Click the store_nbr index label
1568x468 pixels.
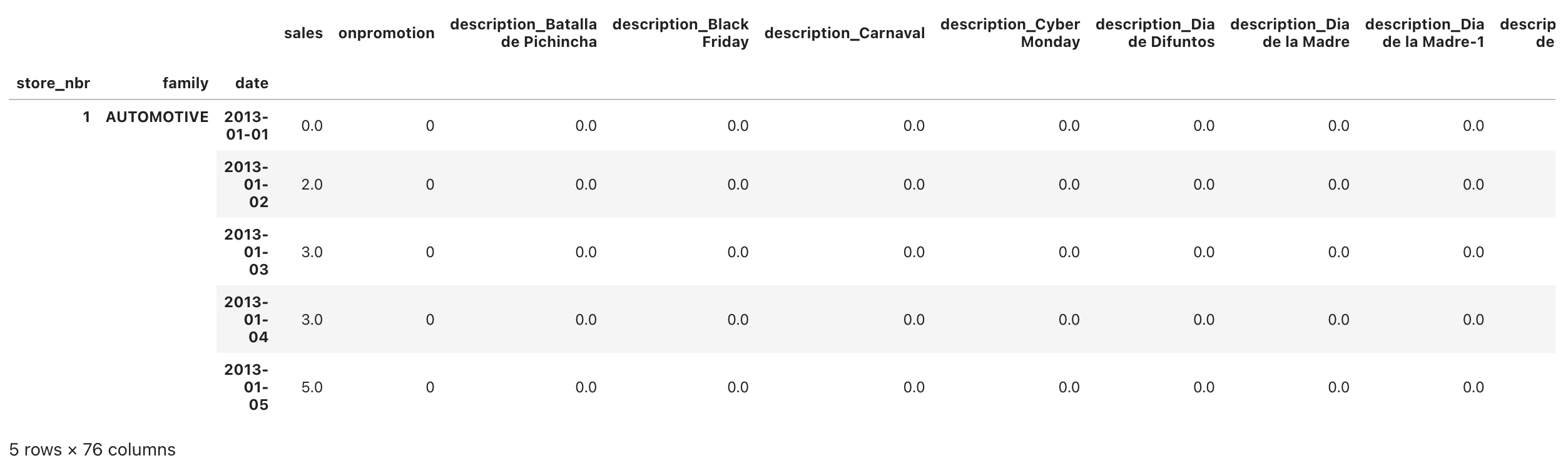point(53,83)
